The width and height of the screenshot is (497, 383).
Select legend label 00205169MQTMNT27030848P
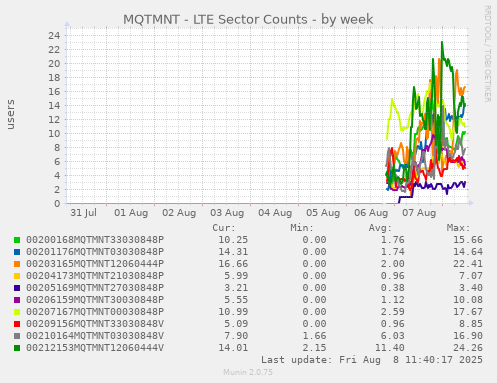pyautogui.click(x=95, y=288)
